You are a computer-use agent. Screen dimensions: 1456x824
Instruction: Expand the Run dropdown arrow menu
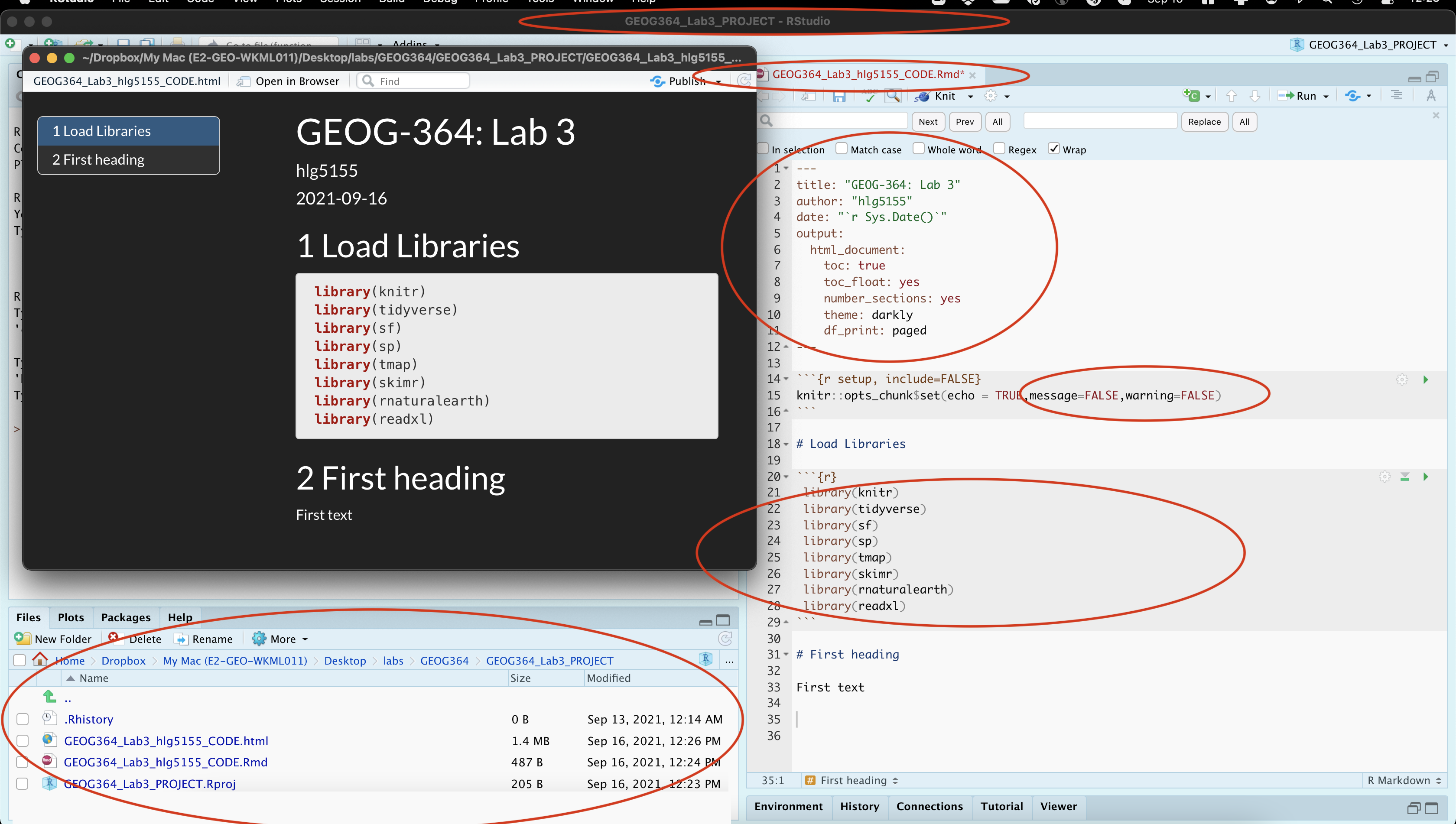(1326, 96)
